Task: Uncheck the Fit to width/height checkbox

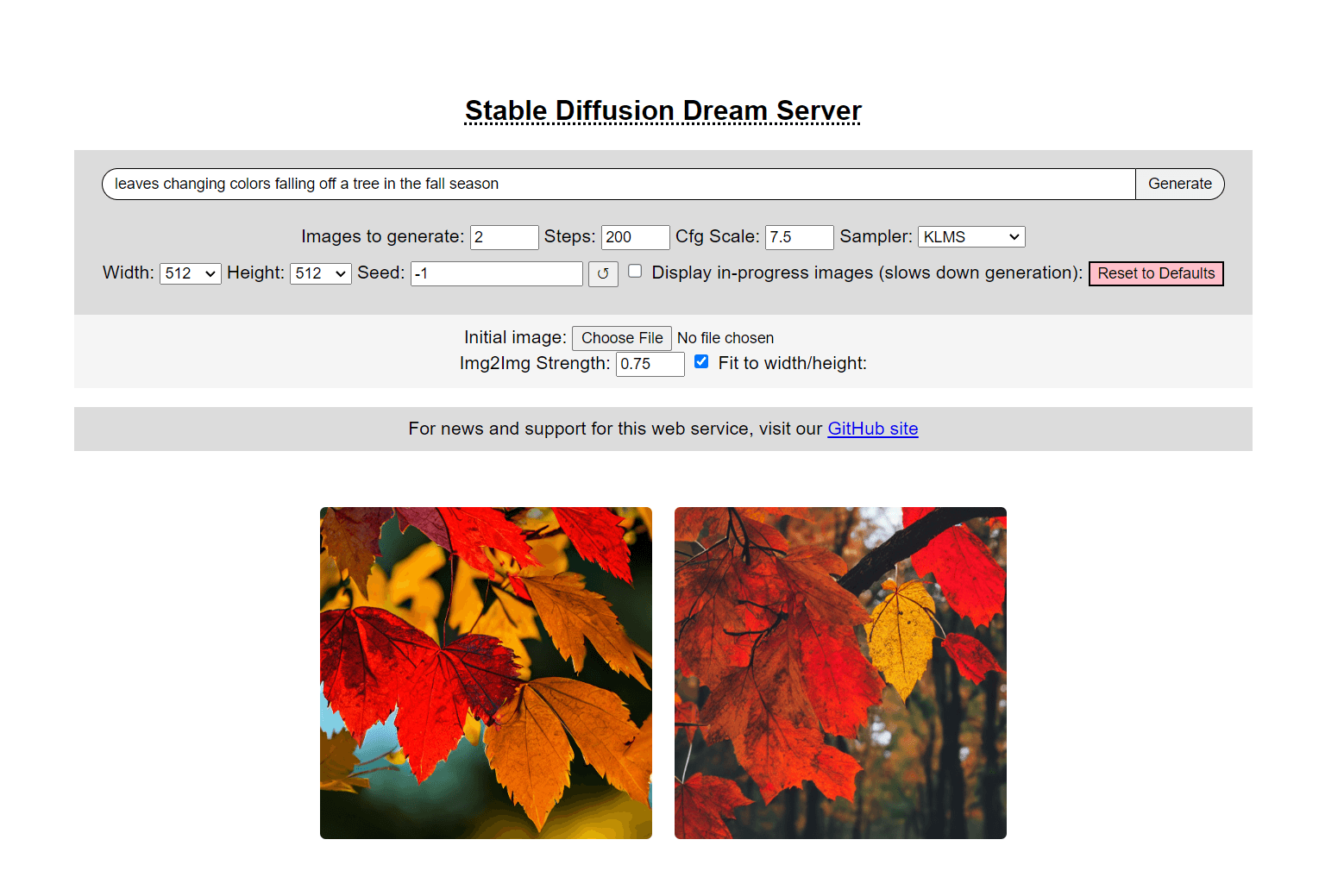Action: 701,361
